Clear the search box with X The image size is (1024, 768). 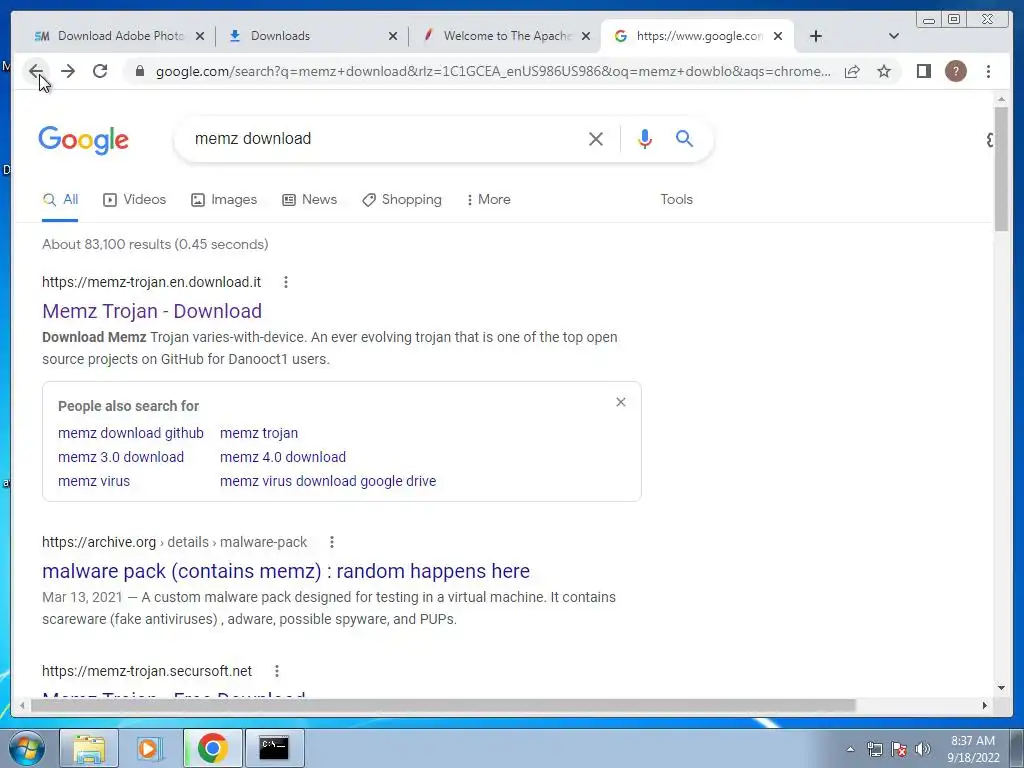[596, 138]
